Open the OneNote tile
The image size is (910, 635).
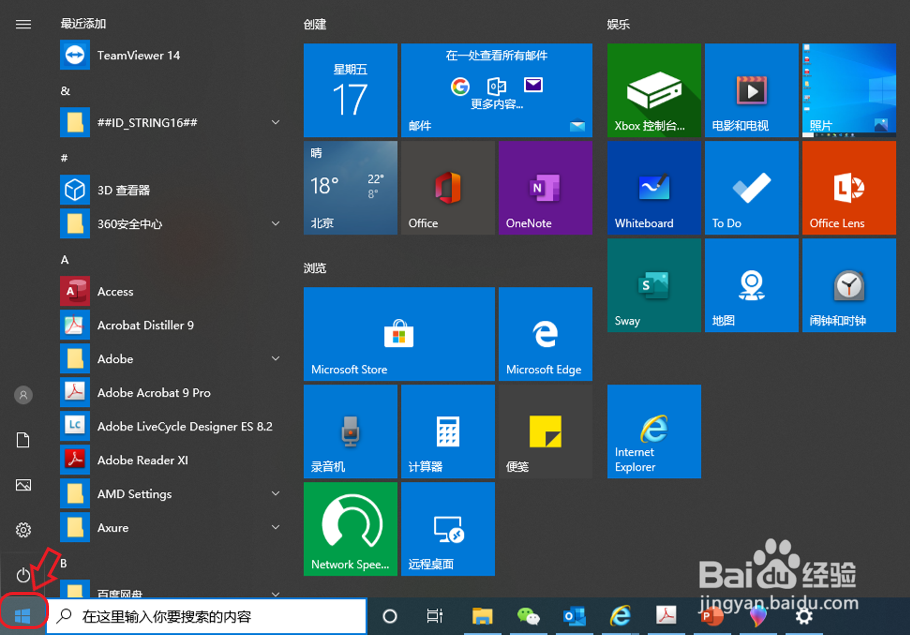click(545, 187)
